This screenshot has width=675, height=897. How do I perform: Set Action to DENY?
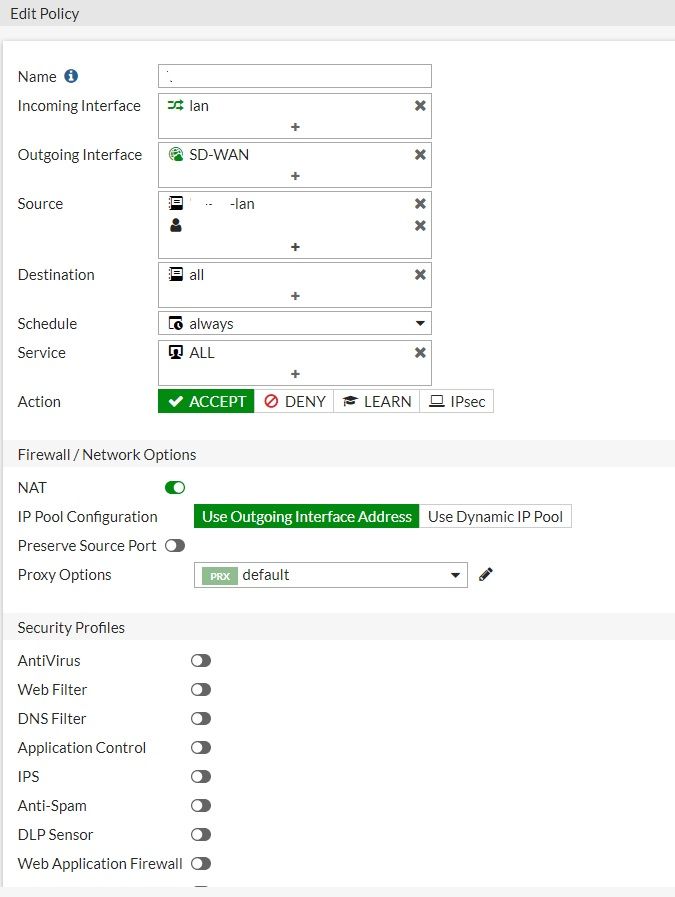(x=295, y=401)
